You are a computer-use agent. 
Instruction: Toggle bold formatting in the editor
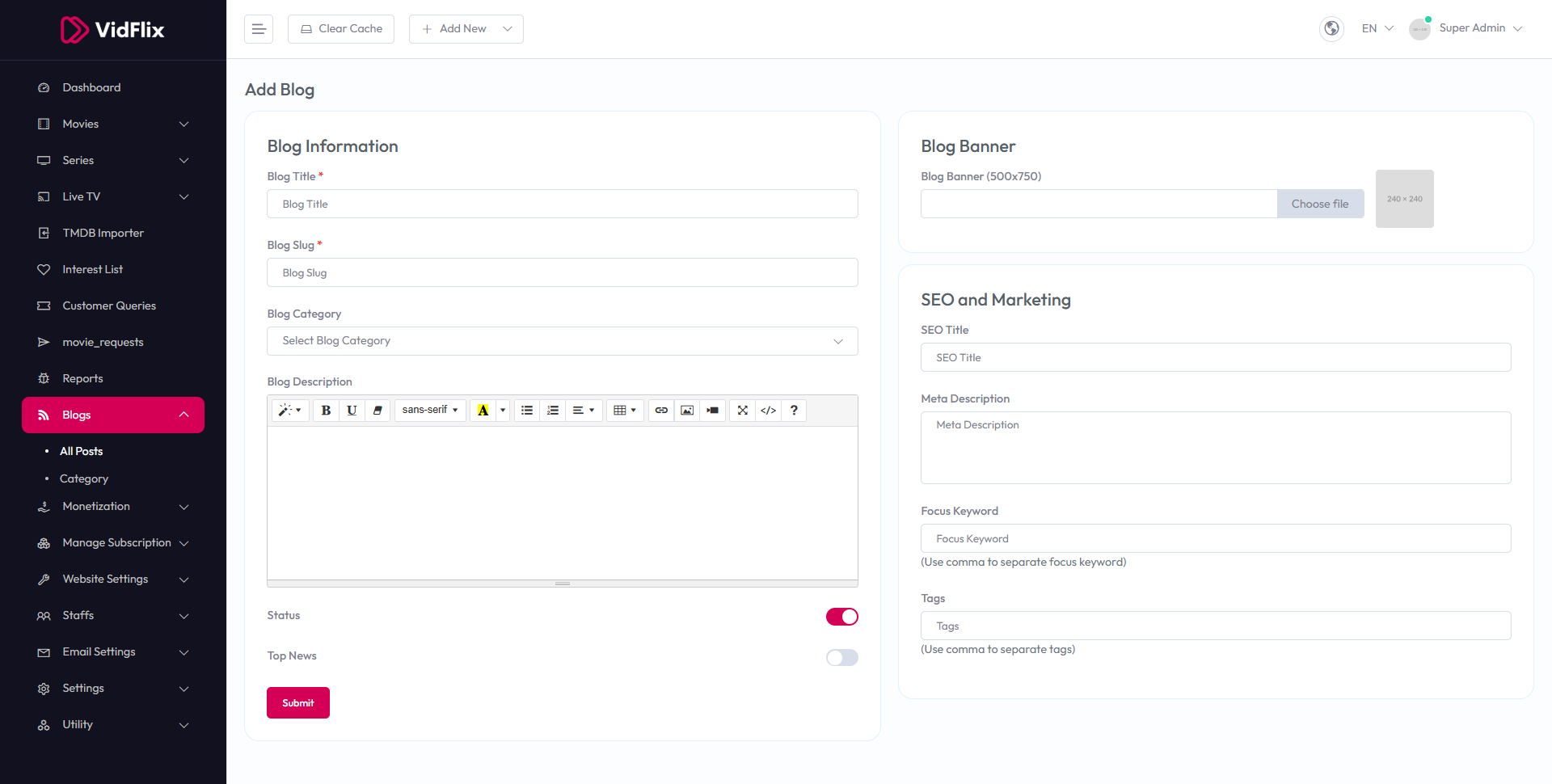[326, 411]
